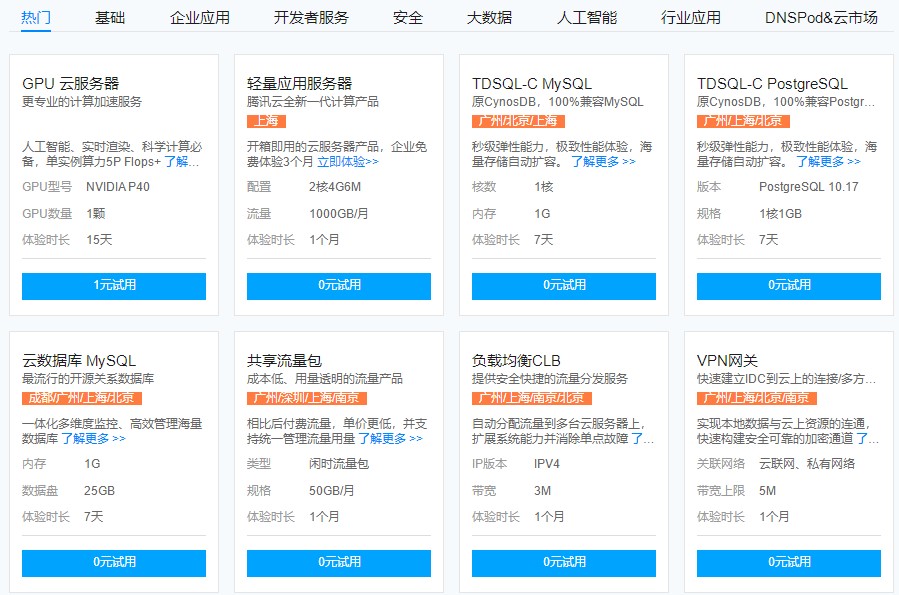Click 腾讯云全新一代计算产品 subtitle
Screen dimensions: 899x595
pyautogui.click(x=312, y=101)
